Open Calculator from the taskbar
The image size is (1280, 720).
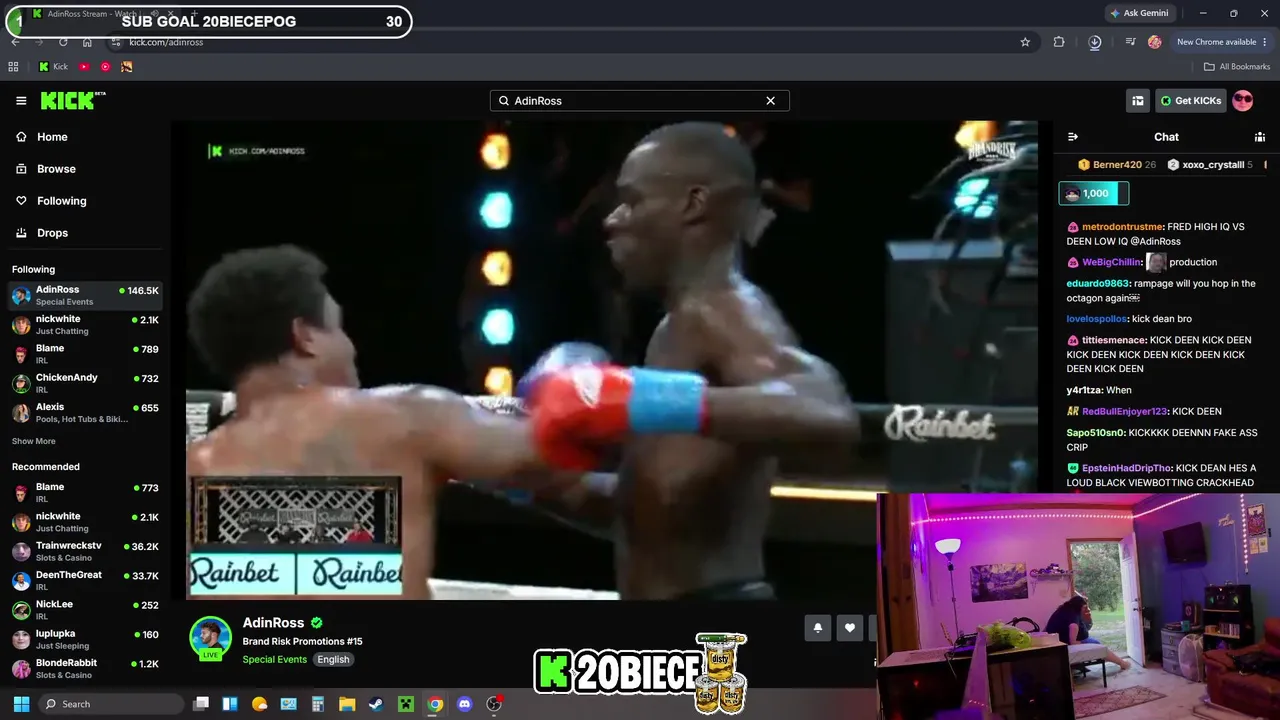(317, 704)
